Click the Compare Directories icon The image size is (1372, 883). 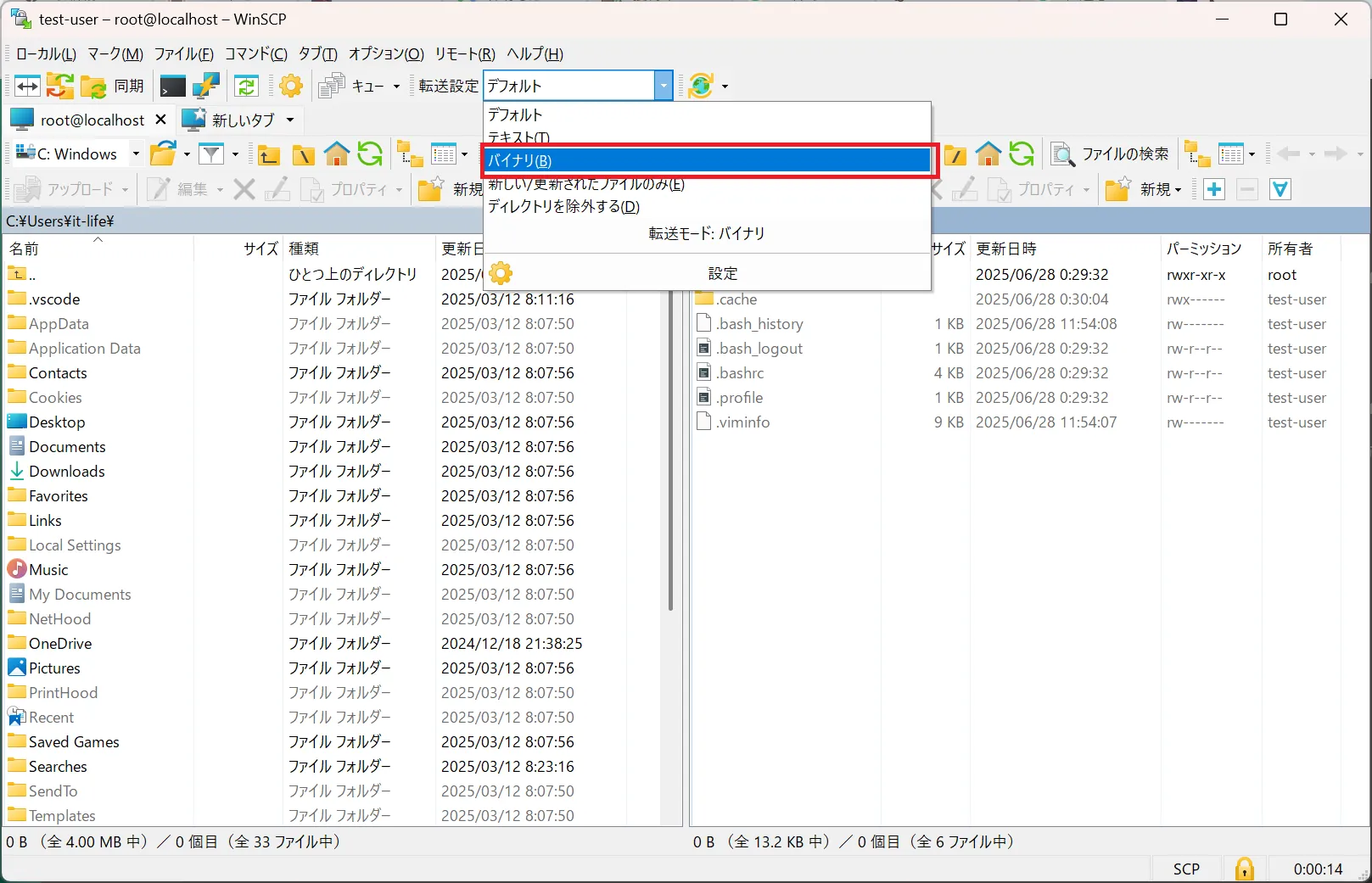click(27, 86)
